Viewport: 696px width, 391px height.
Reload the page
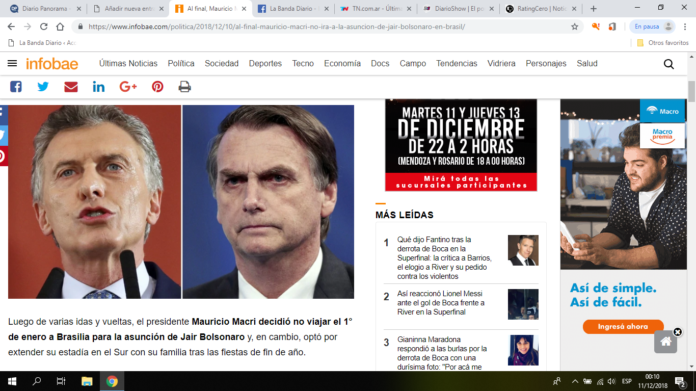(x=44, y=27)
